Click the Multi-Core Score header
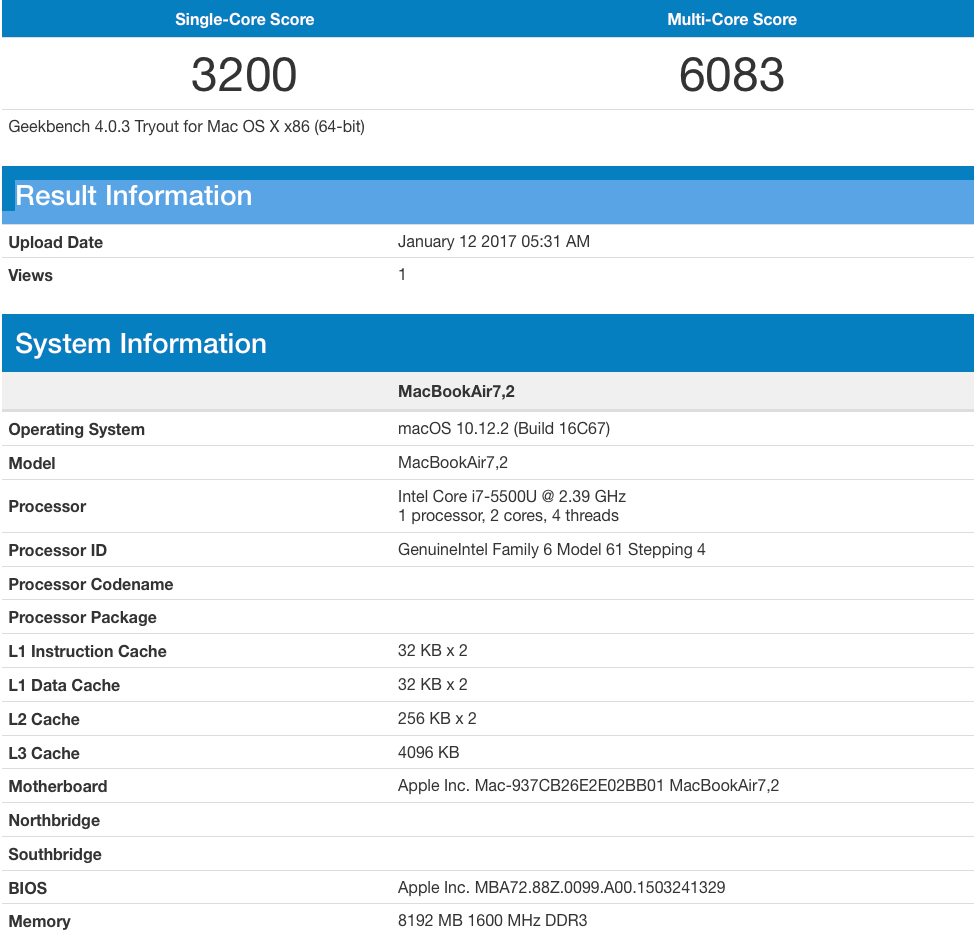This screenshot has width=974, height=950. [x=731, y=19]
